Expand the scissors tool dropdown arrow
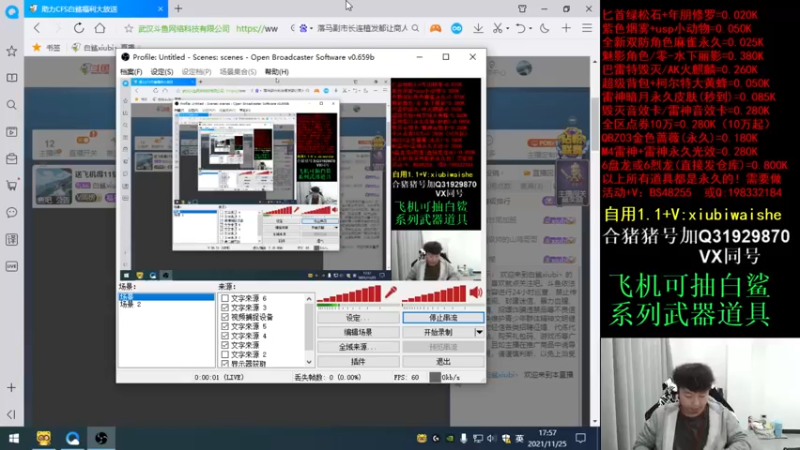Image resolution: width=800 pixels, height=450 pixels. point(508,29)
